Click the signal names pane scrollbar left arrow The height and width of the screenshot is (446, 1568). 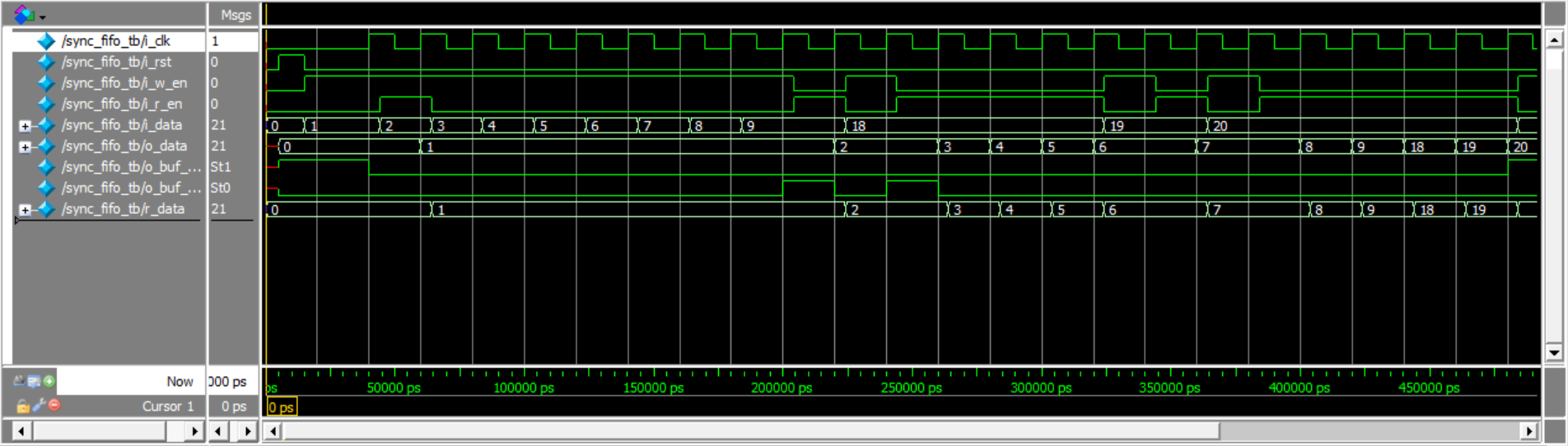pos(21,431)
